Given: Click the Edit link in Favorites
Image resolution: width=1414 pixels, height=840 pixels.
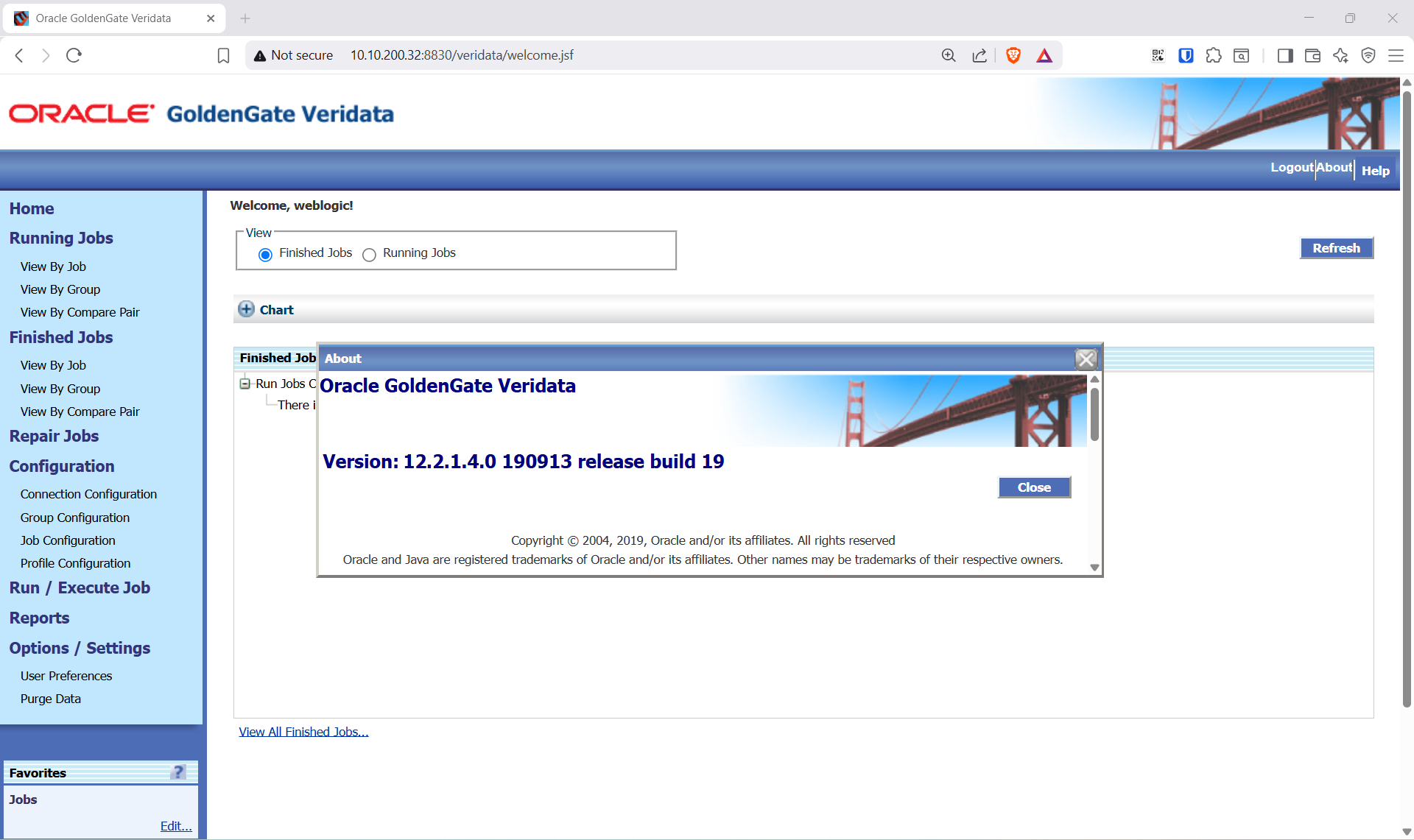Looking at the screenshot, I should click(x=176, y=826).
